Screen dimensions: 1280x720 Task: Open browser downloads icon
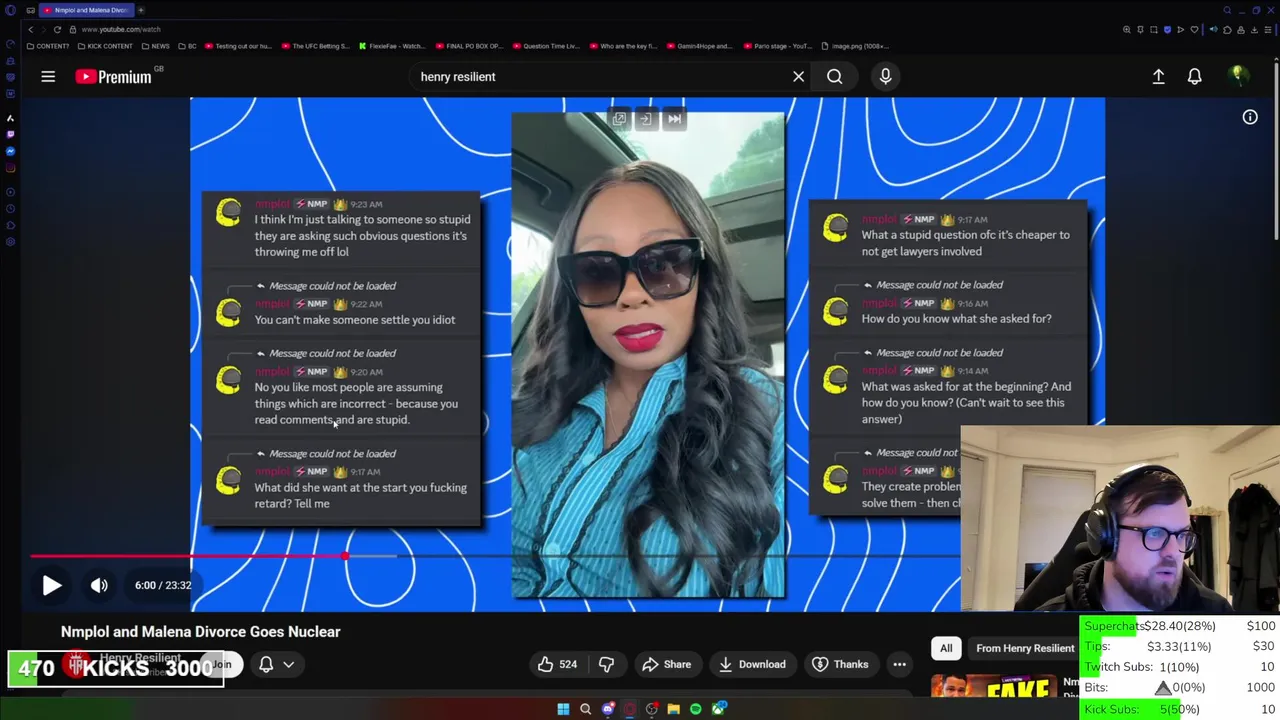tap(1254, 30)
